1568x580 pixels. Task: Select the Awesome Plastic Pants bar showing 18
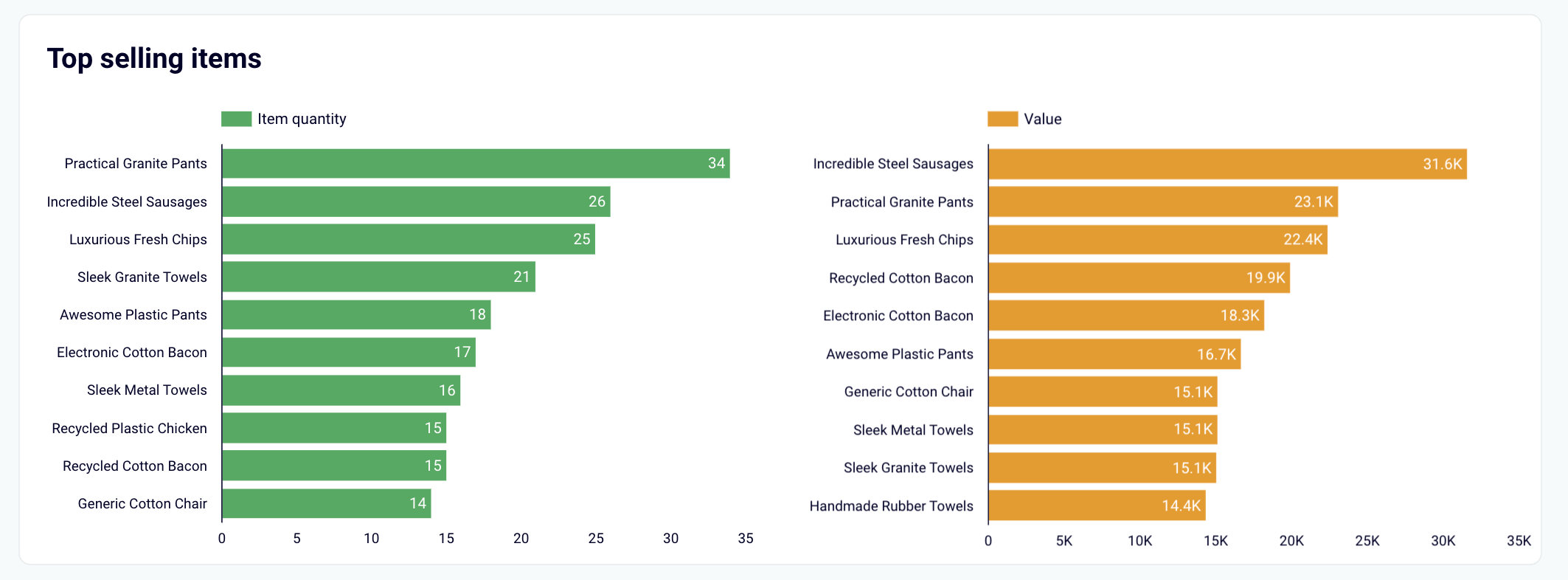click(356, 314)
